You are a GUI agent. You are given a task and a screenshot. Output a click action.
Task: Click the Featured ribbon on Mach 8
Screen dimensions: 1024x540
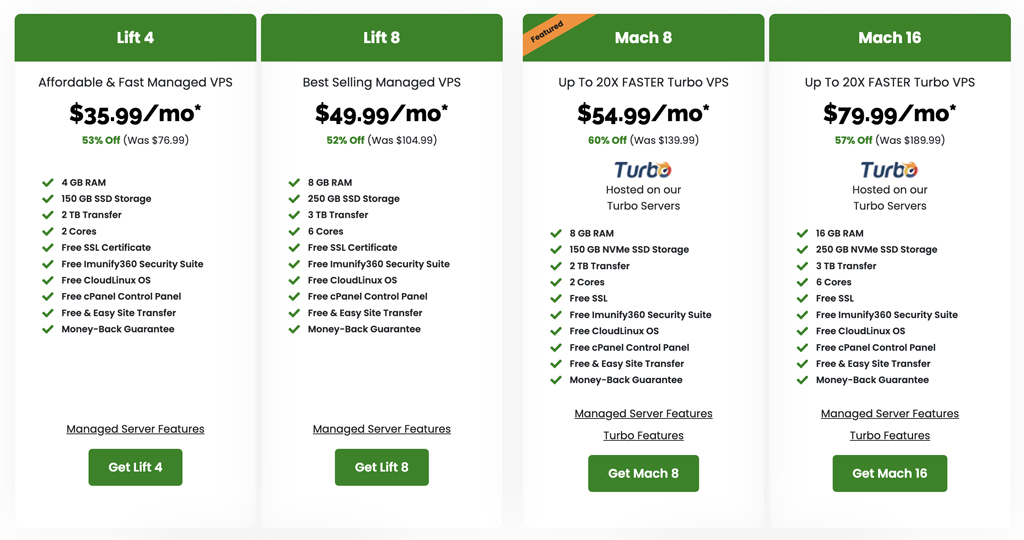tap(547, 32)
